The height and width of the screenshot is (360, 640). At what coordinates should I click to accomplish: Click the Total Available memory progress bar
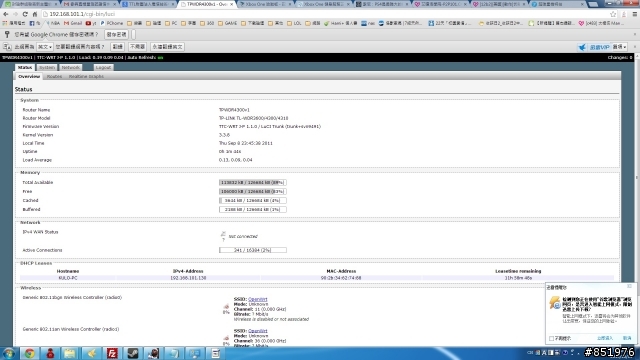[x=253, y=182]
